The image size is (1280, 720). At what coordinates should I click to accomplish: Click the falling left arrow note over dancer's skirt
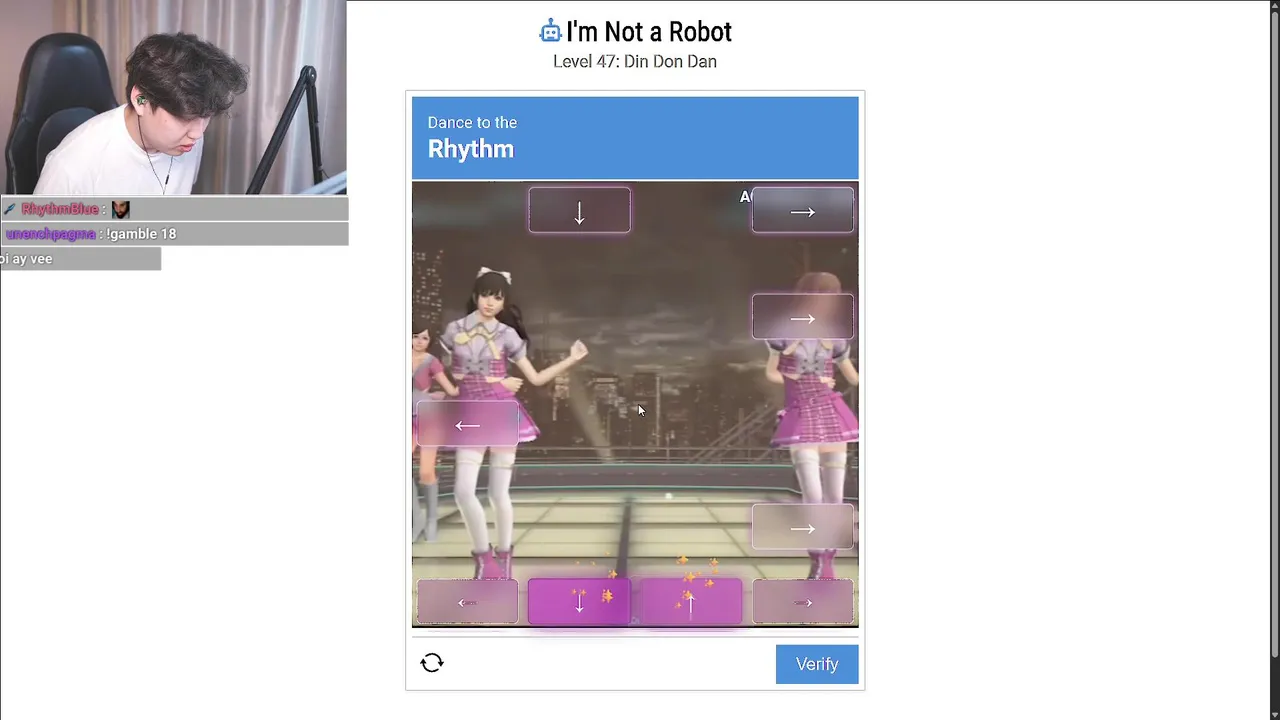click(467, 424)
